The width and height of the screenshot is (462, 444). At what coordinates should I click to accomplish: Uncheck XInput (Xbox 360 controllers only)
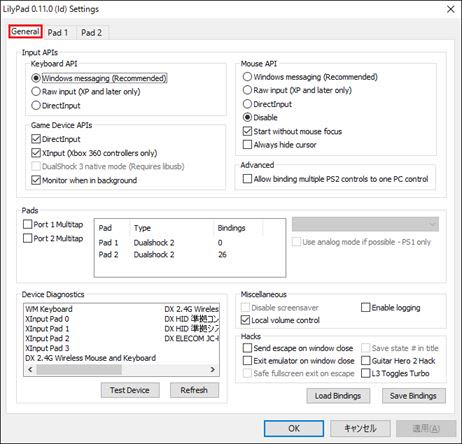point(94,153)
